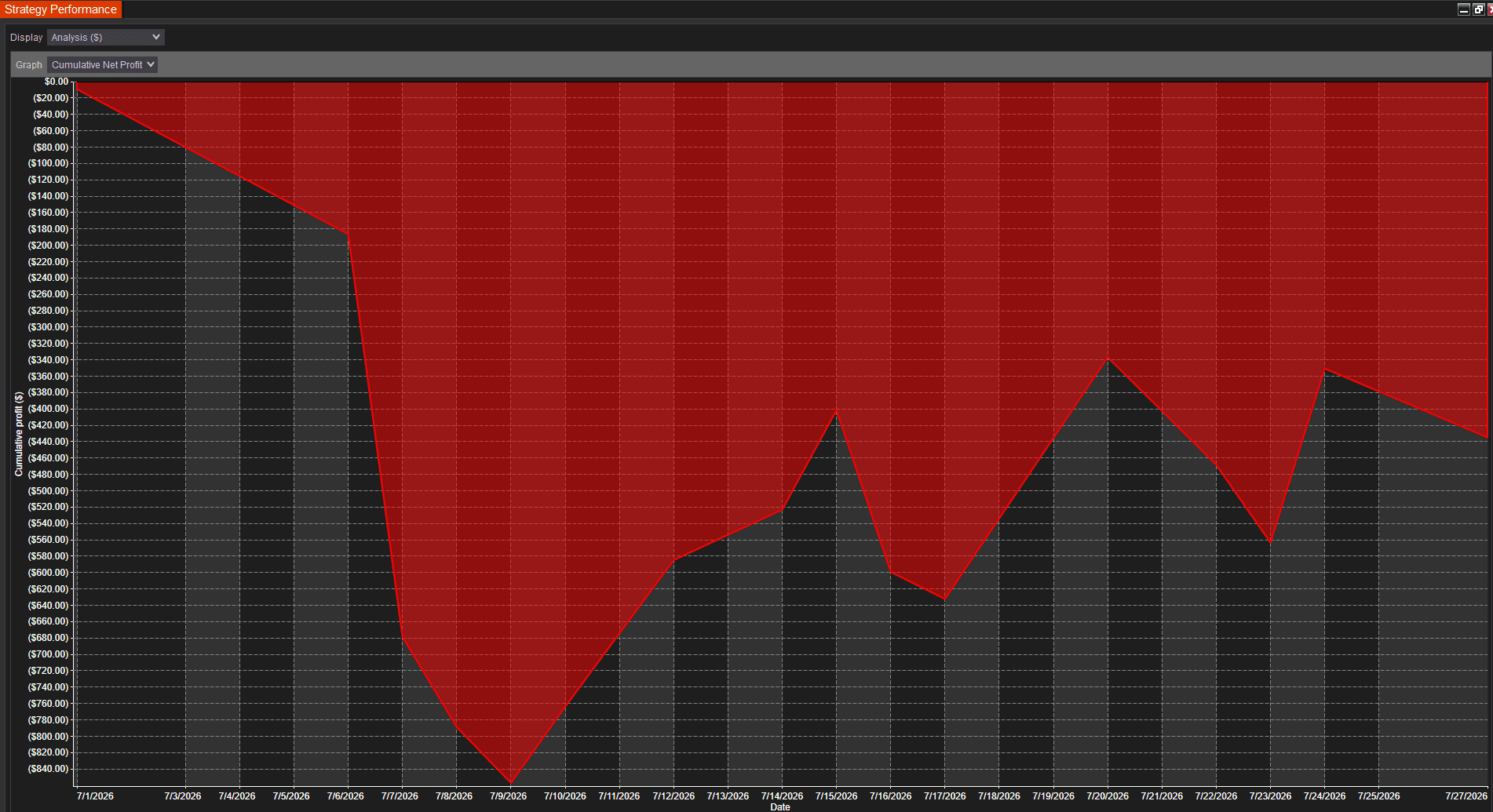Click the 7/1/2026 date label
Screen dimensions: 1493x812
pyautogui.click(x=95, y=796)
